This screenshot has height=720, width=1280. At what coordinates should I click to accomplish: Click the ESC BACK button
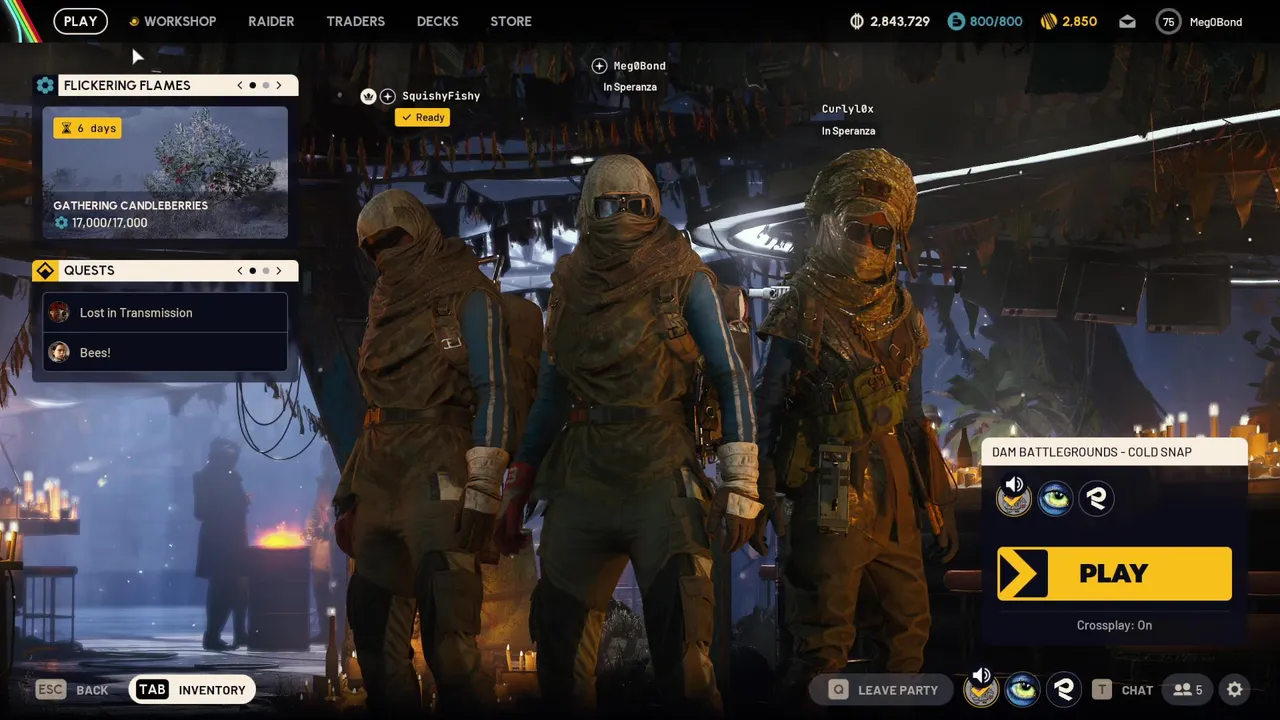(72, 689)
